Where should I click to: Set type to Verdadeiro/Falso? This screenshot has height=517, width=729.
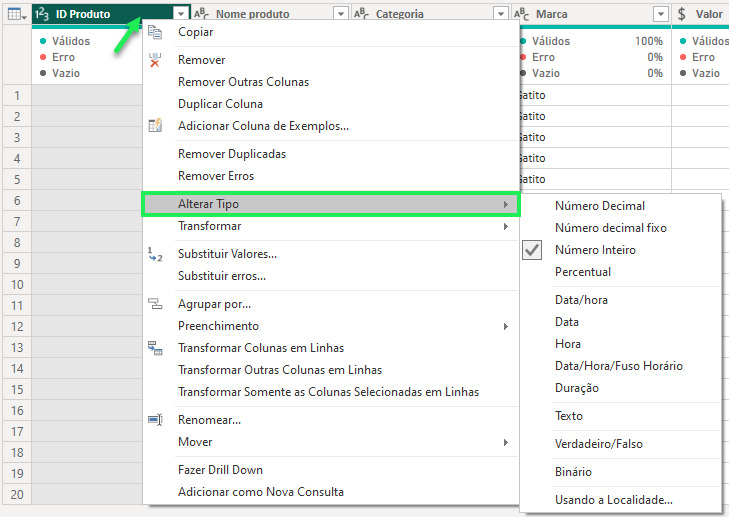(599, 444)
